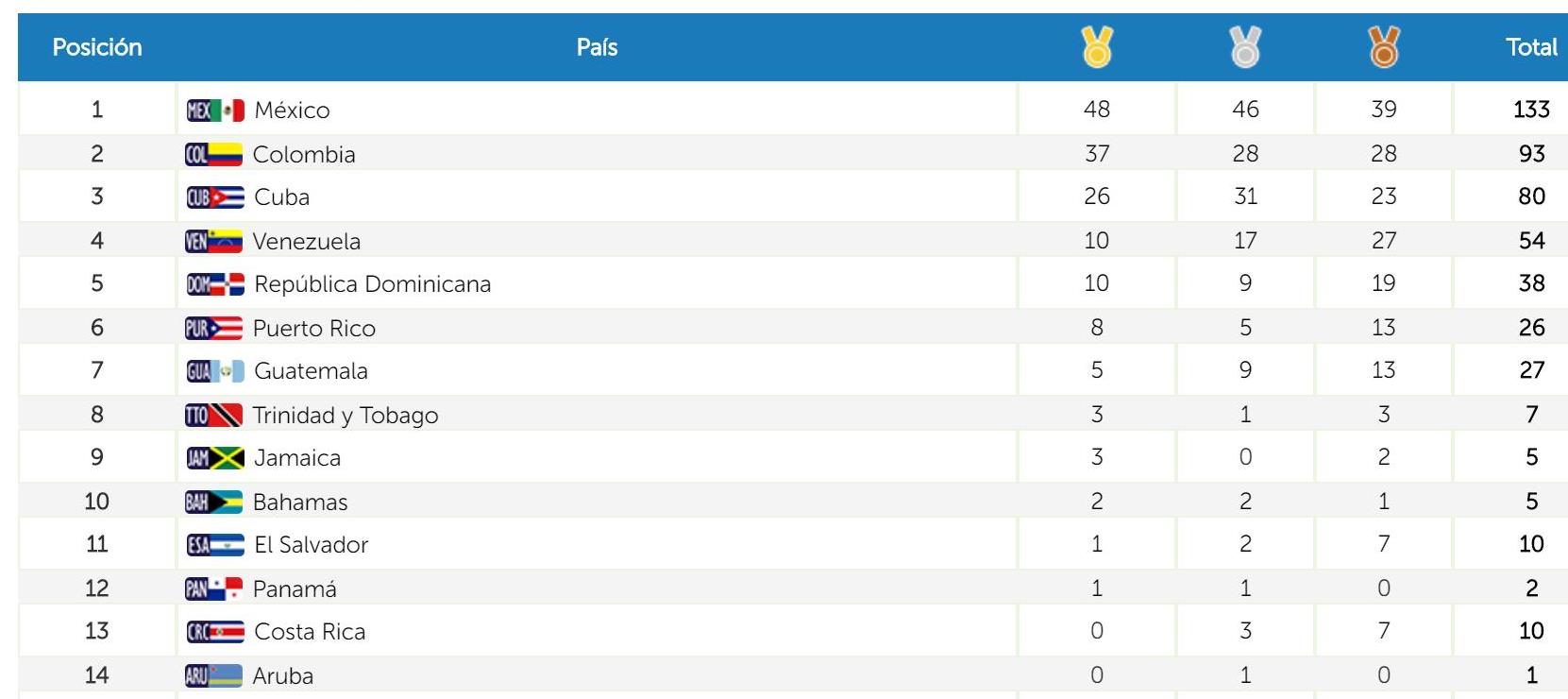
Task: Click the México flag icon
Action: click(x=215, y=111)
